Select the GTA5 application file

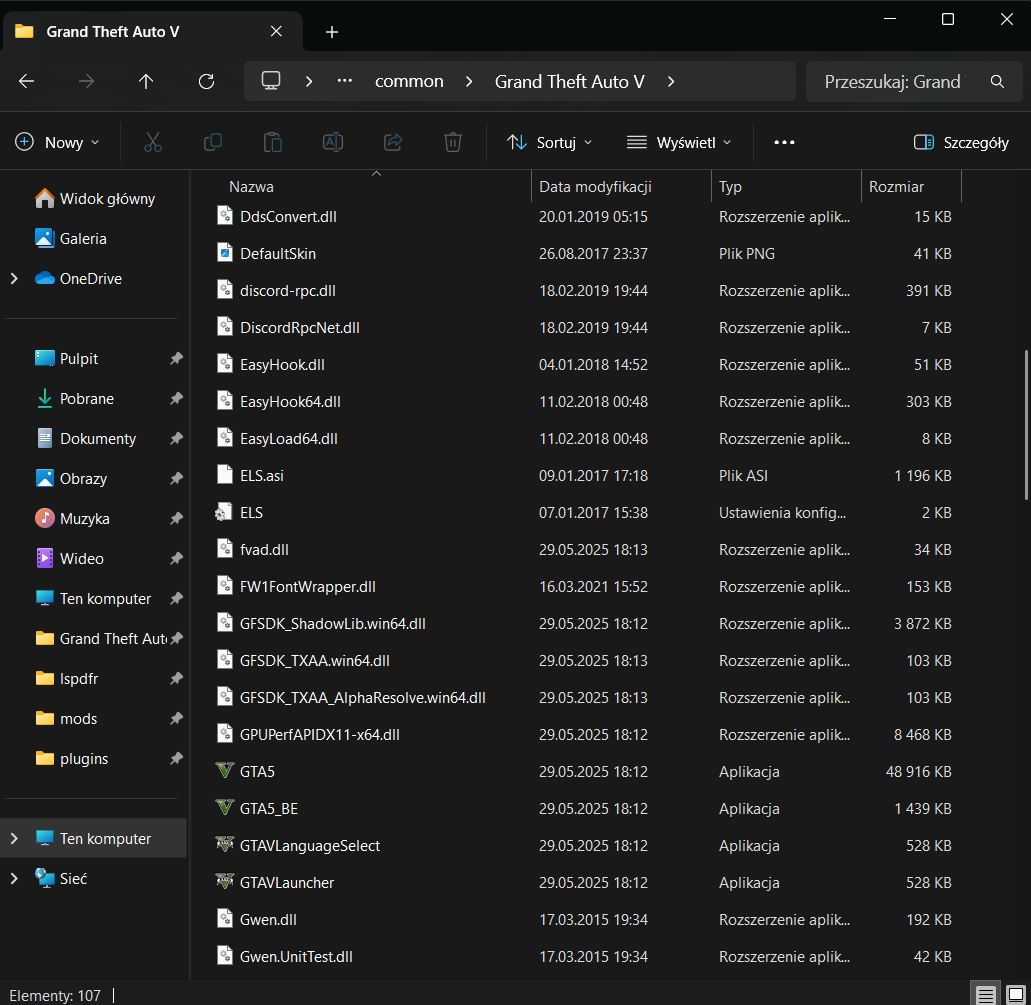coord(257,772)
